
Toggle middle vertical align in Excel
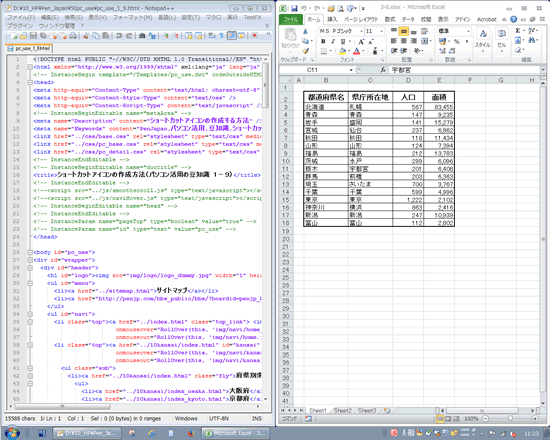tap(404, 32)
